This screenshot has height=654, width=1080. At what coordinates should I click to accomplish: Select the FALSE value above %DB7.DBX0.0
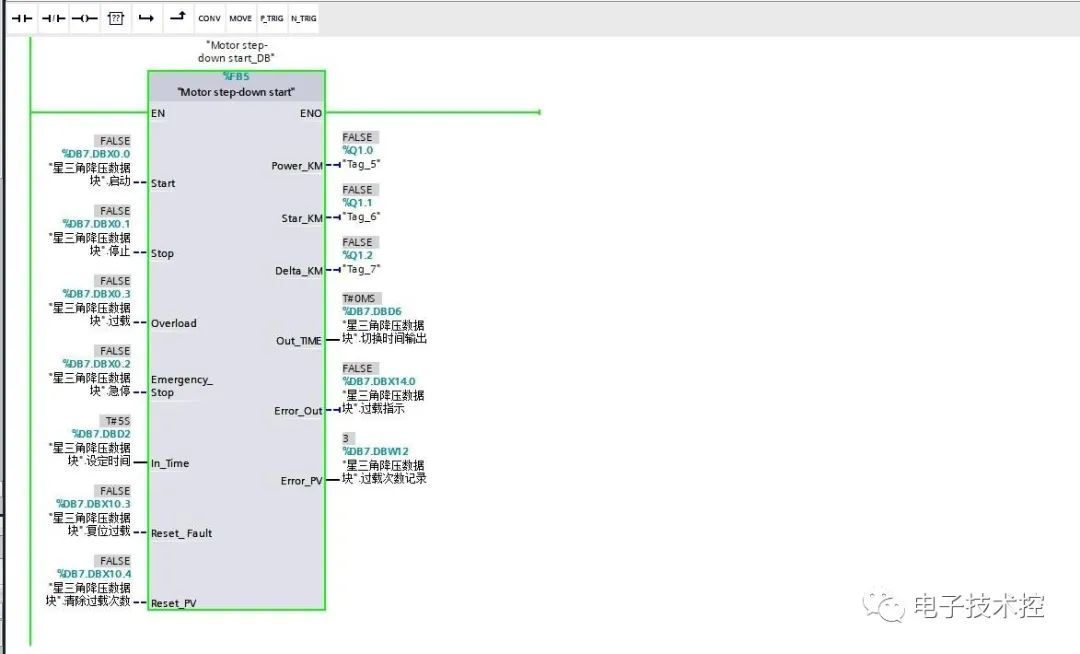[x=113, y=140]
